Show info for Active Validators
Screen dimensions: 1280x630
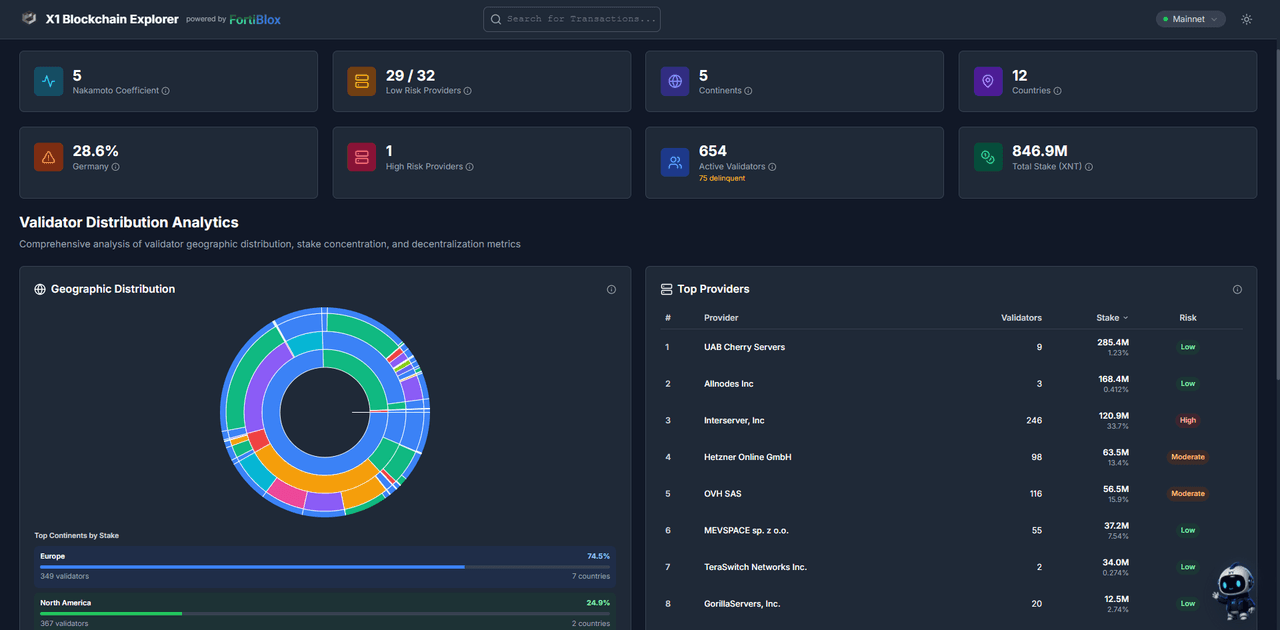pyautogui.click(x=772, y=167)
